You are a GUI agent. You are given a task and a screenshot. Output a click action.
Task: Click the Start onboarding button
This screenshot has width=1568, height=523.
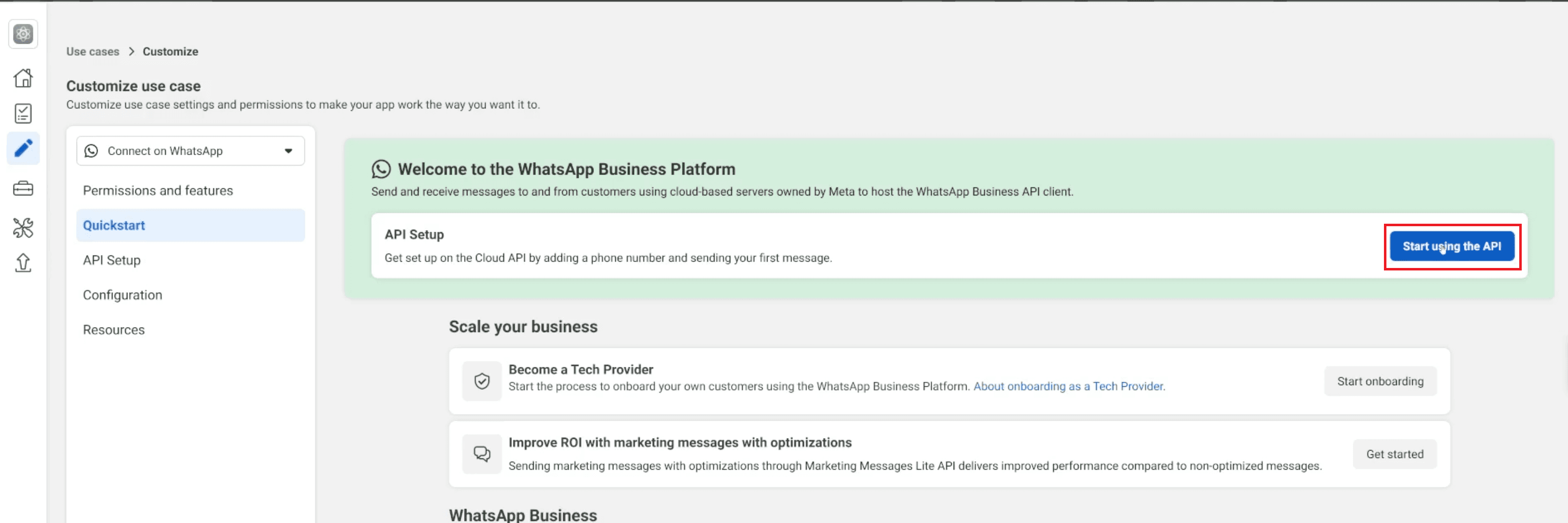[1380, 381]
